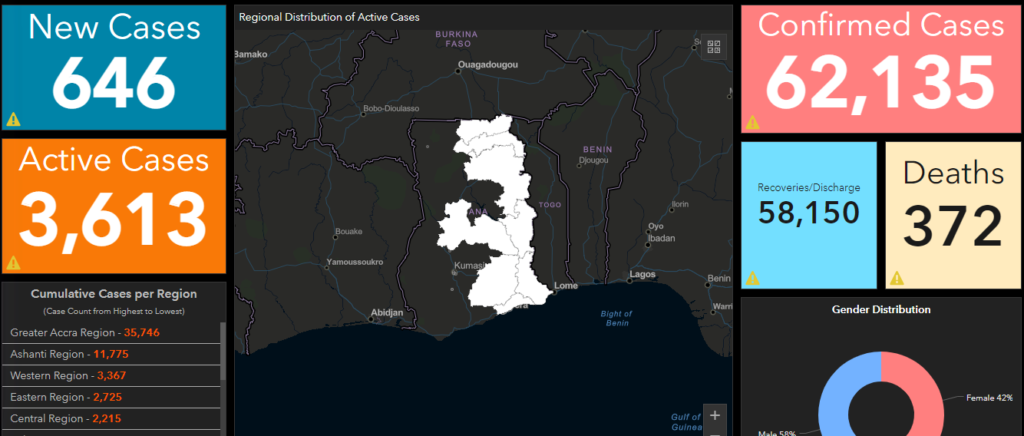Click the Bouake city label on map

[349, 231]
